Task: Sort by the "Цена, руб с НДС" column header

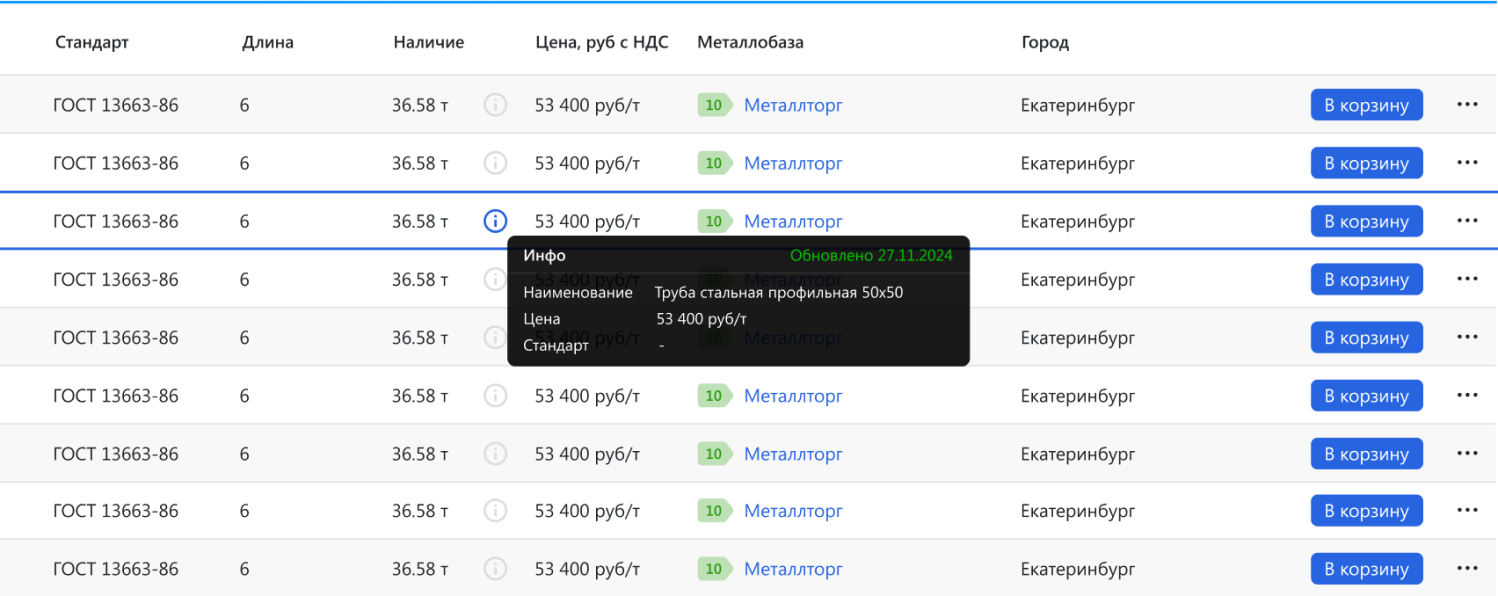Action: coord(602,42)
